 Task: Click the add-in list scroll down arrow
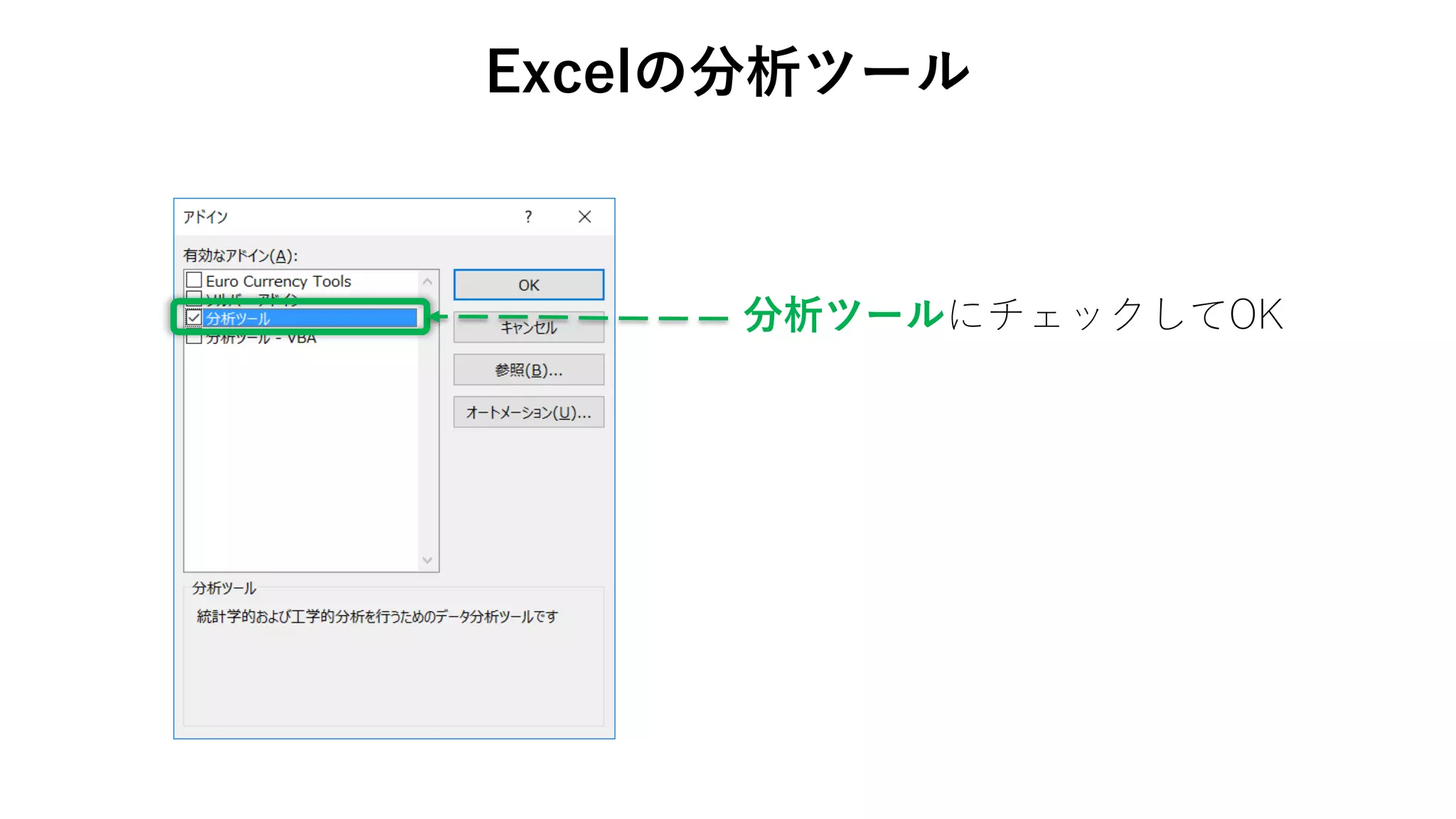click(x=427, y=560)
